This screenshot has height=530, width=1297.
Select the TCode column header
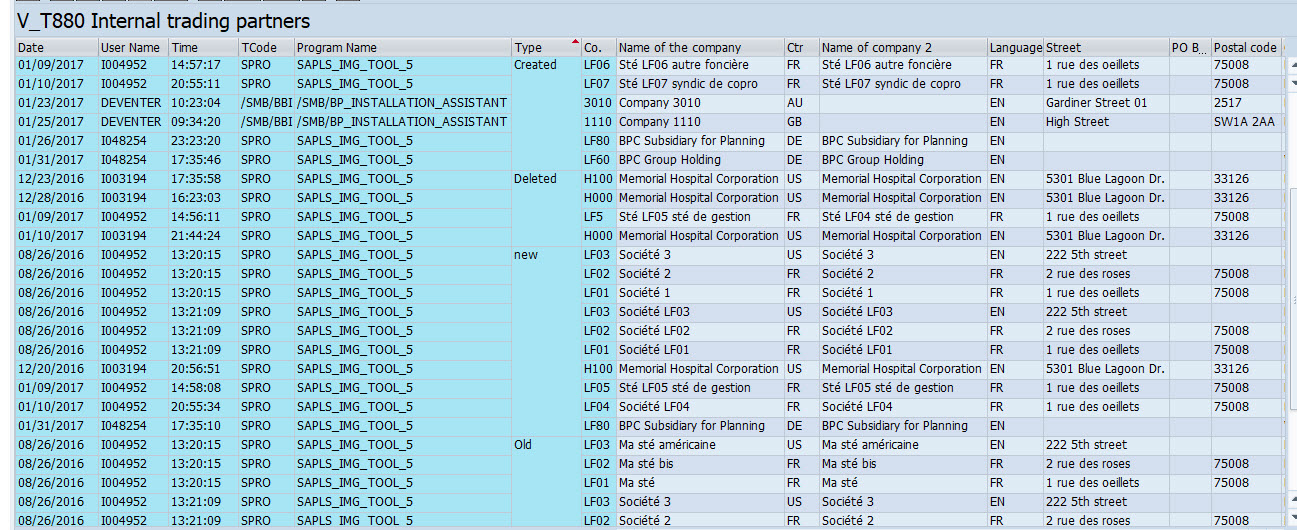(266, 47)
